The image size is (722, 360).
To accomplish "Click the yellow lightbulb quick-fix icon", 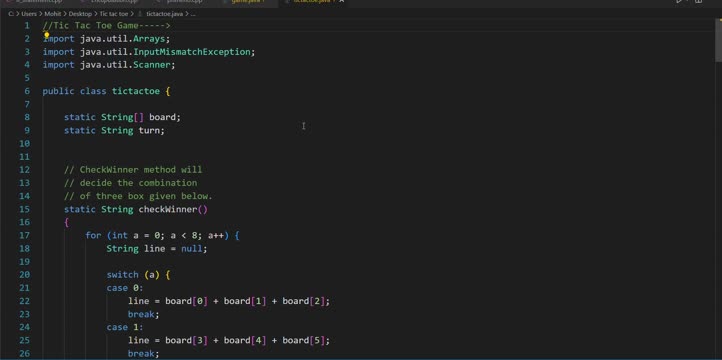I will pos(47,35).
